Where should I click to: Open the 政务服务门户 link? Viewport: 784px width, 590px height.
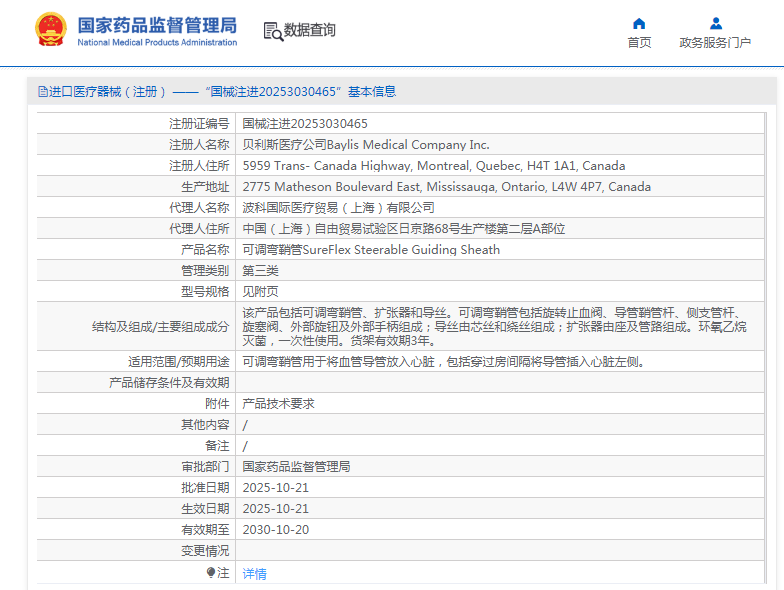(715, 42)
